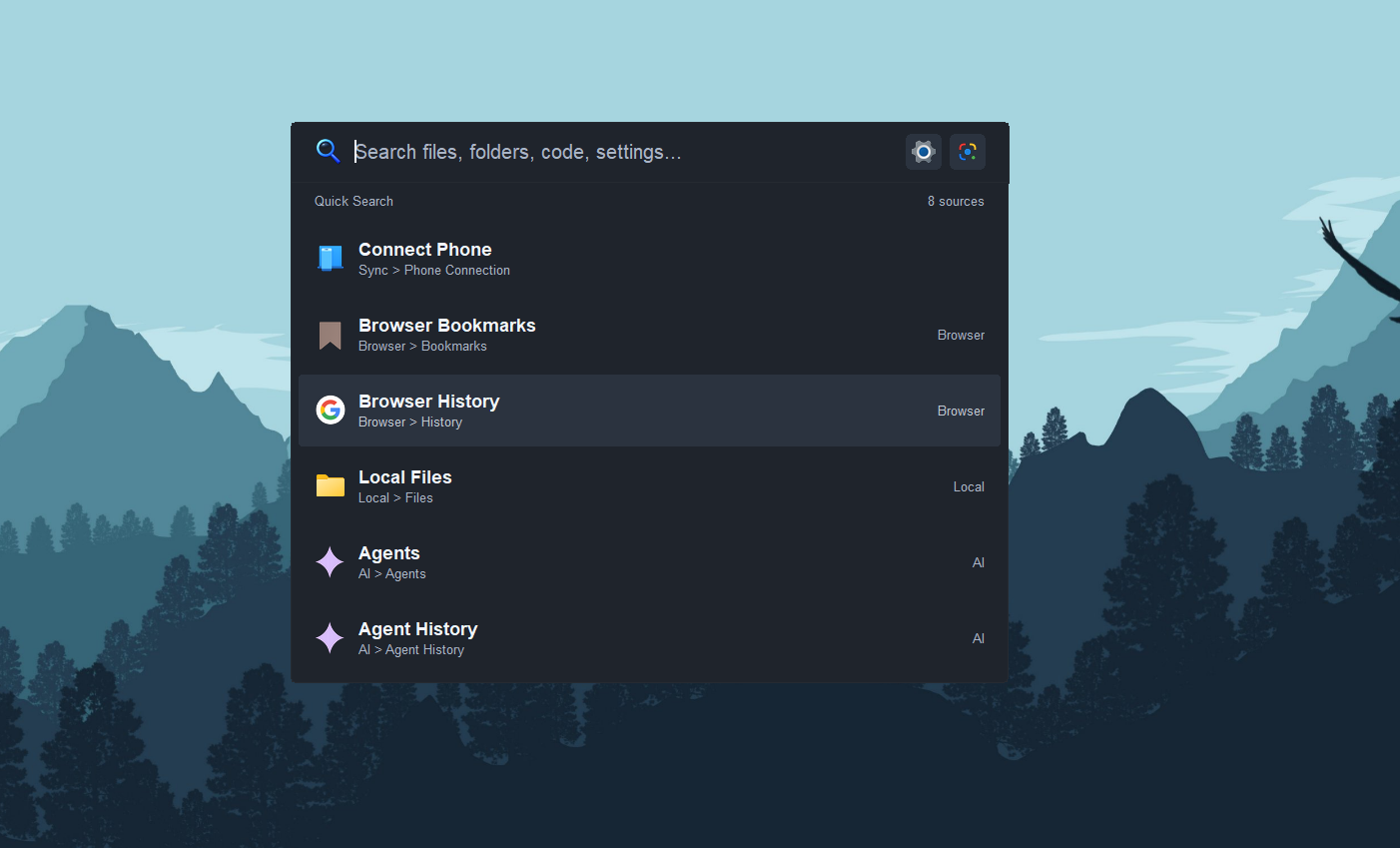Click the 'AI' tag on Agent History row
The image size is (1400, 848).
(979, 639)
